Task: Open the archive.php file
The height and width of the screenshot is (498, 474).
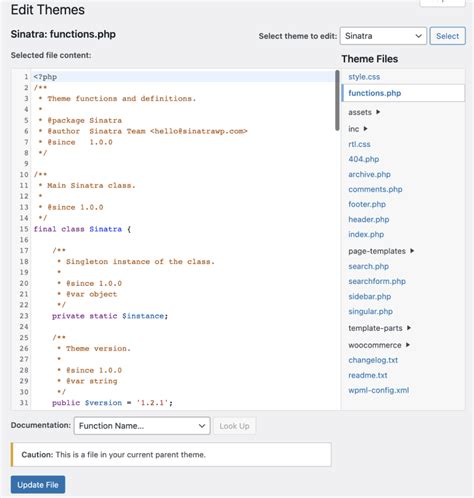Action: 369,174
